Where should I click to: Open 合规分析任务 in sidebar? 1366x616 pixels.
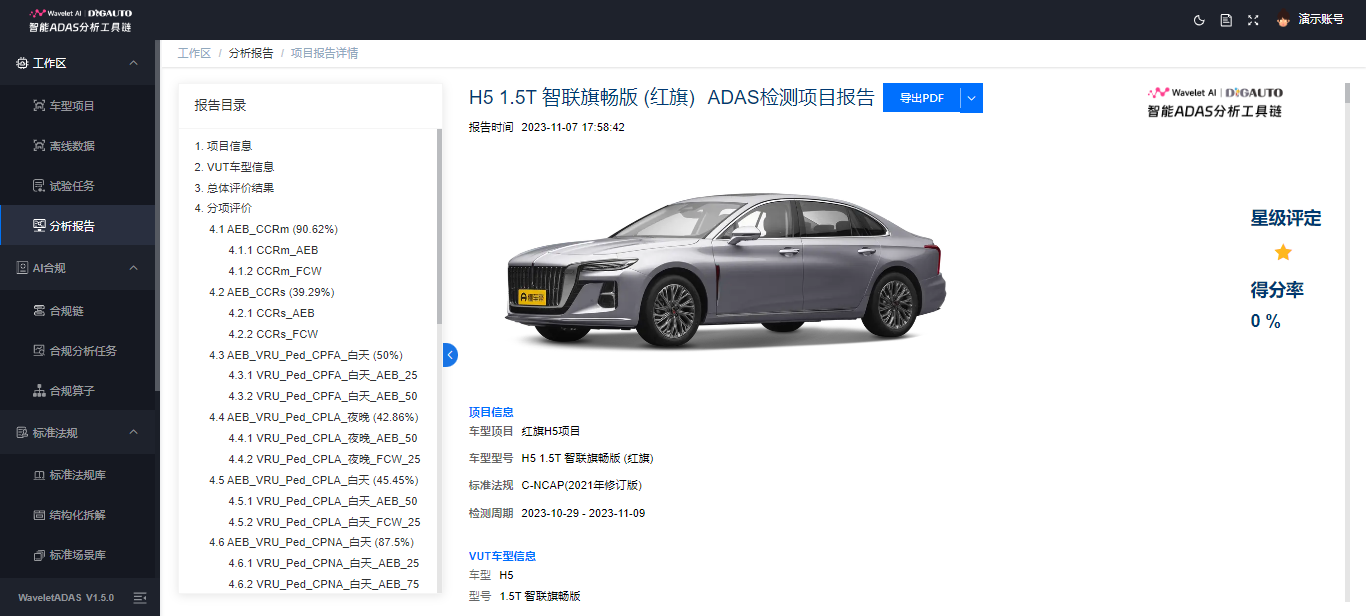(77, 350)
